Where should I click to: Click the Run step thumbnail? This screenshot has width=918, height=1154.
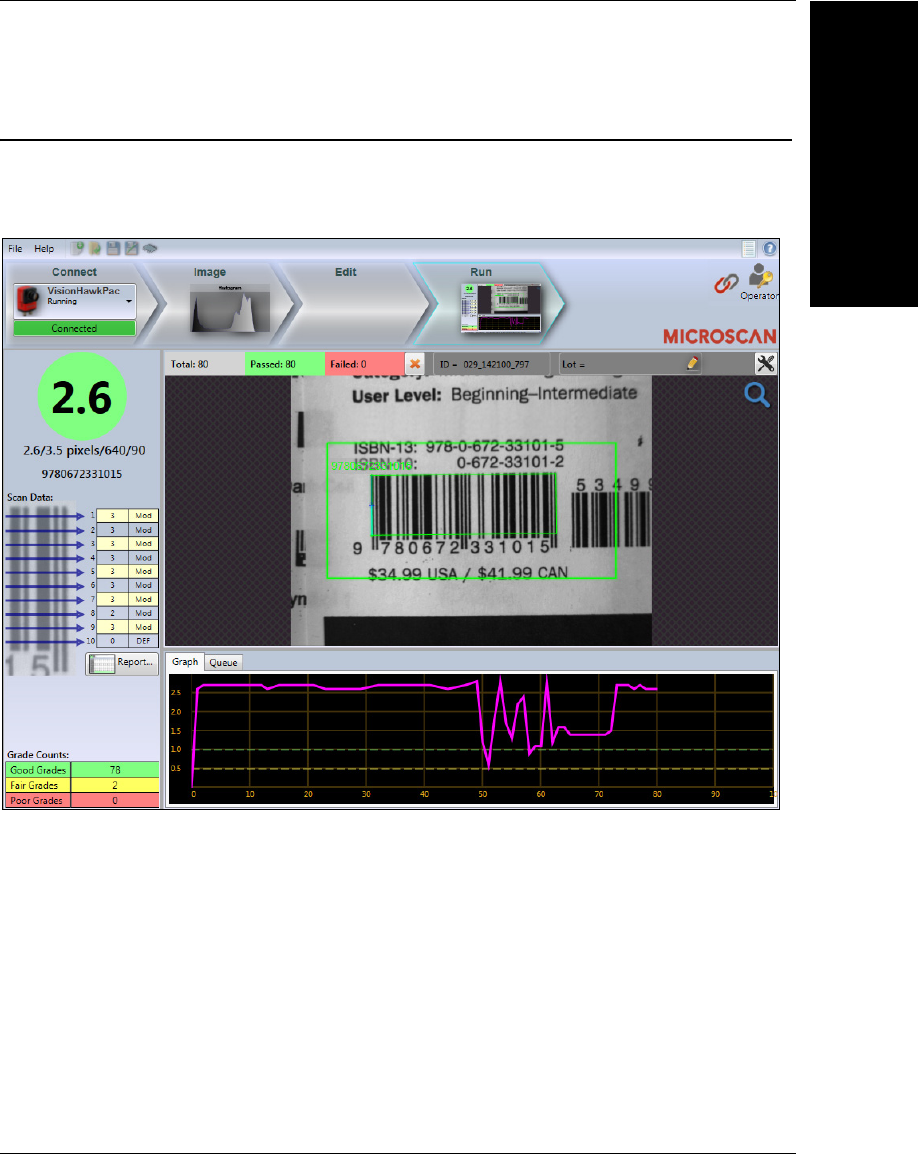[x=501, y=308]
